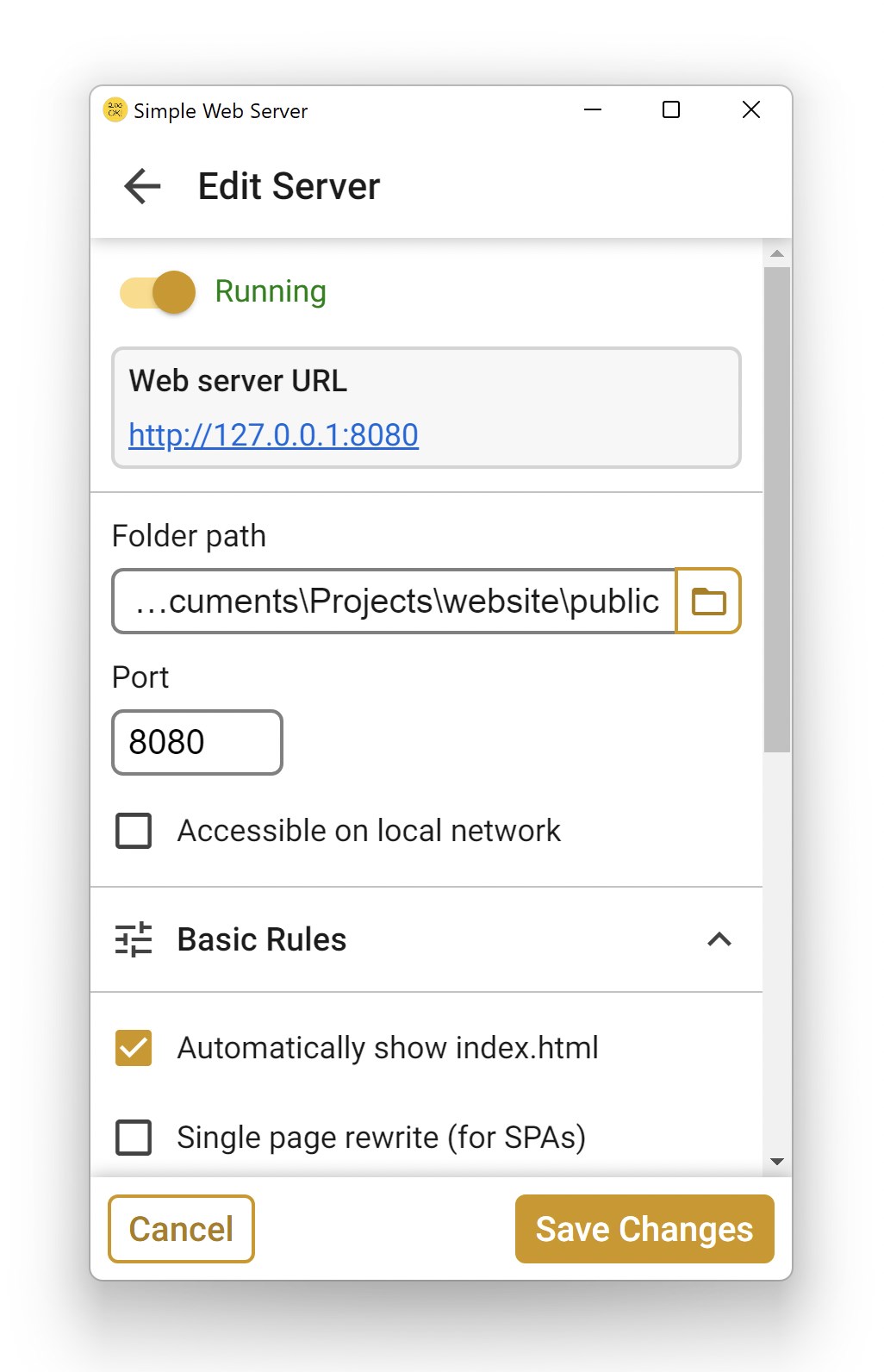
Task: Toggle the Running server switch off
Action: [x=159, y=292]
